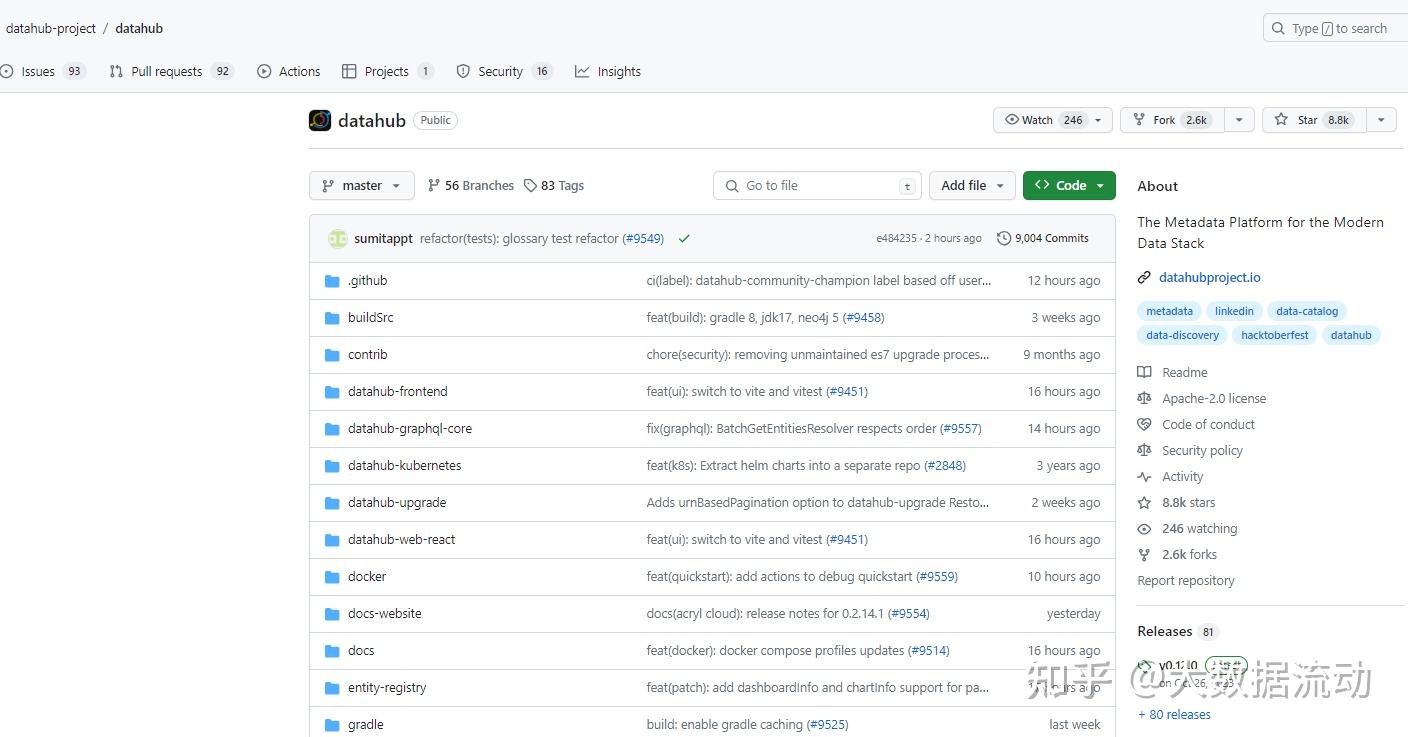Open the Pull requests tab
1408x737 pixels.
pos(171,71)
